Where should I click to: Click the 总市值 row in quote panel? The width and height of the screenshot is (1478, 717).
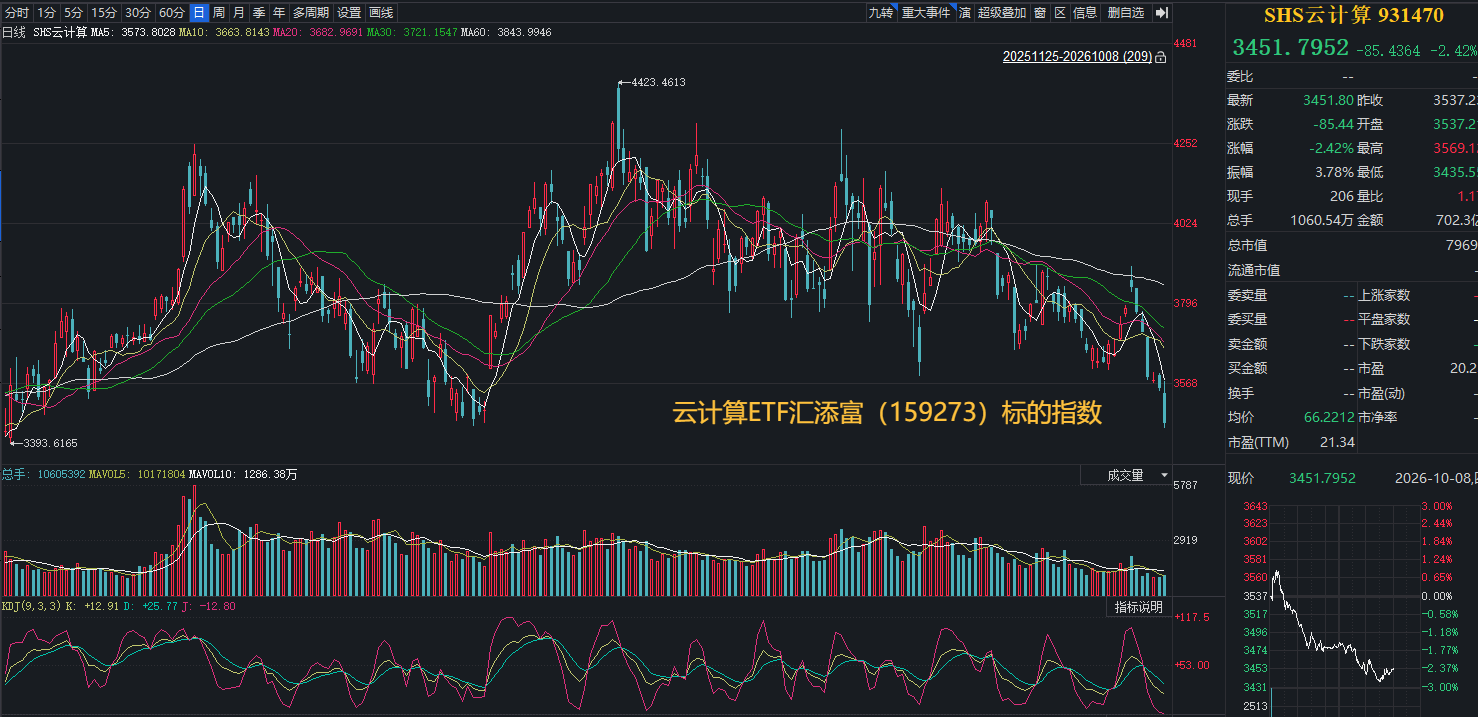coord(1352,245)
